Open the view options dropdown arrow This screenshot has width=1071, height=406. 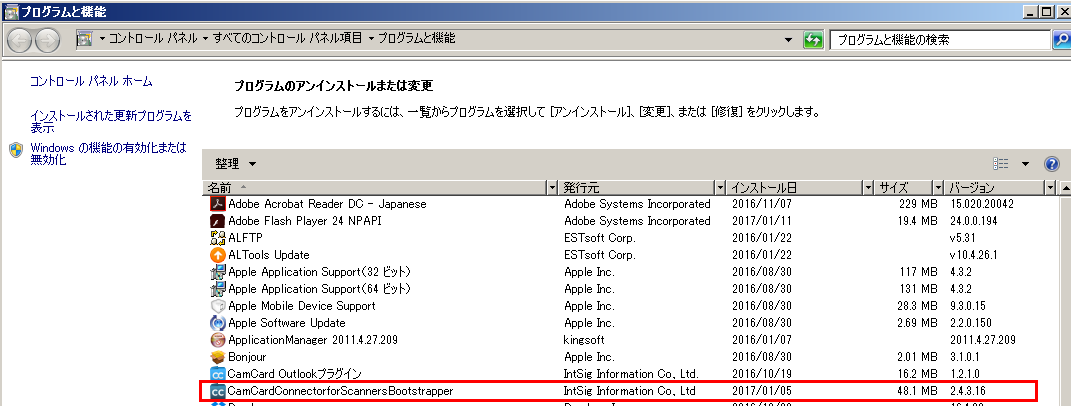(1025, 164)
